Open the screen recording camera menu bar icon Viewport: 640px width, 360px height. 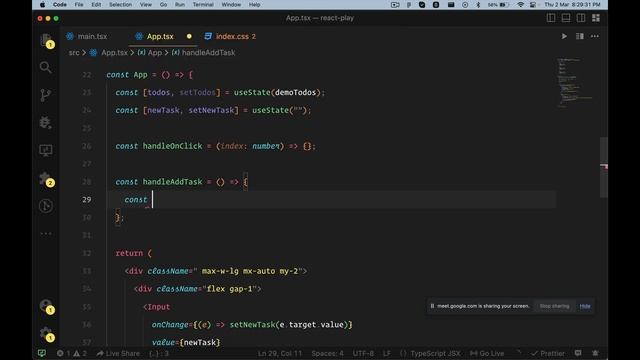395,5
